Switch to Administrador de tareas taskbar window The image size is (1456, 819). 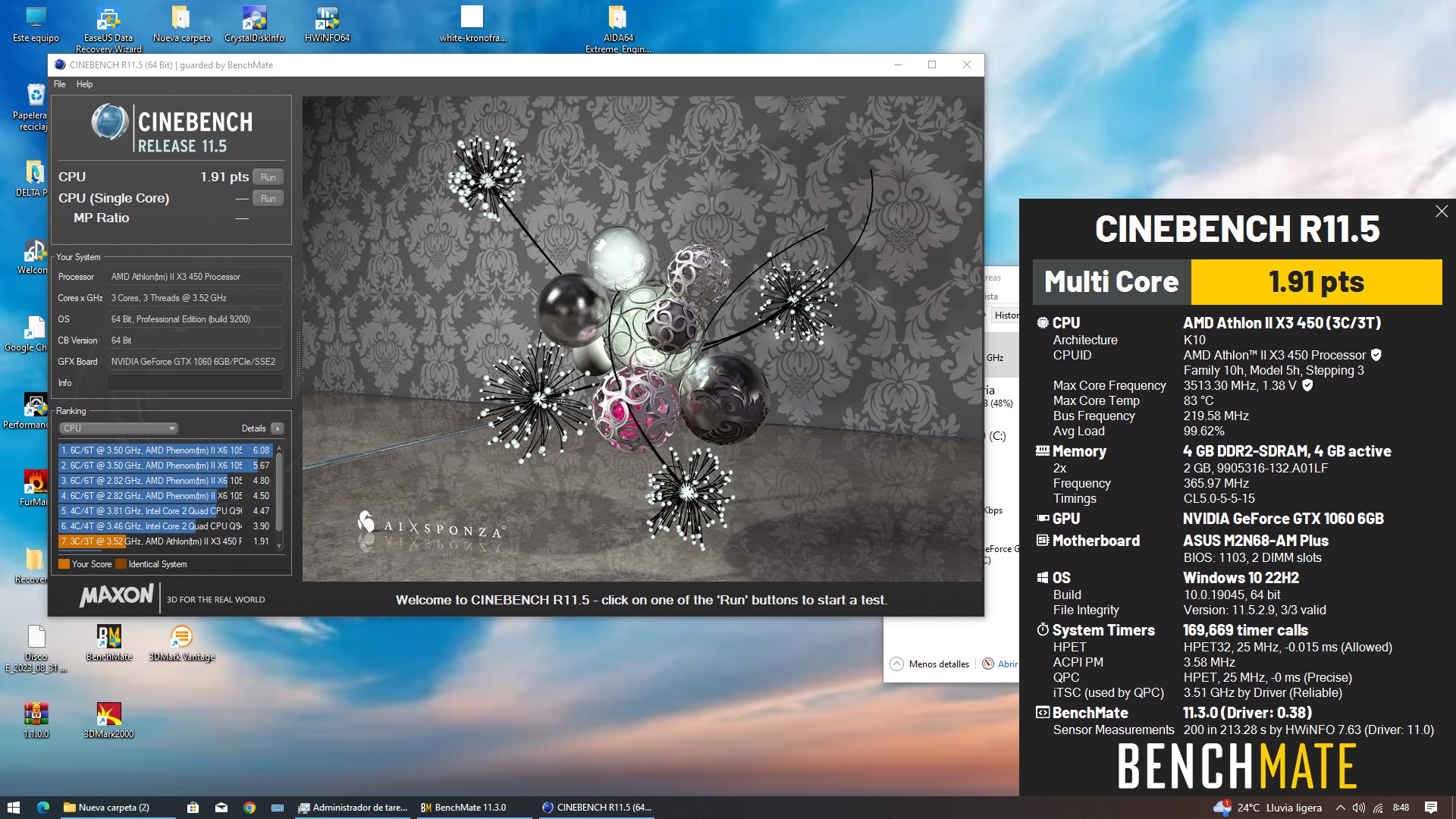tap(353, 808)
